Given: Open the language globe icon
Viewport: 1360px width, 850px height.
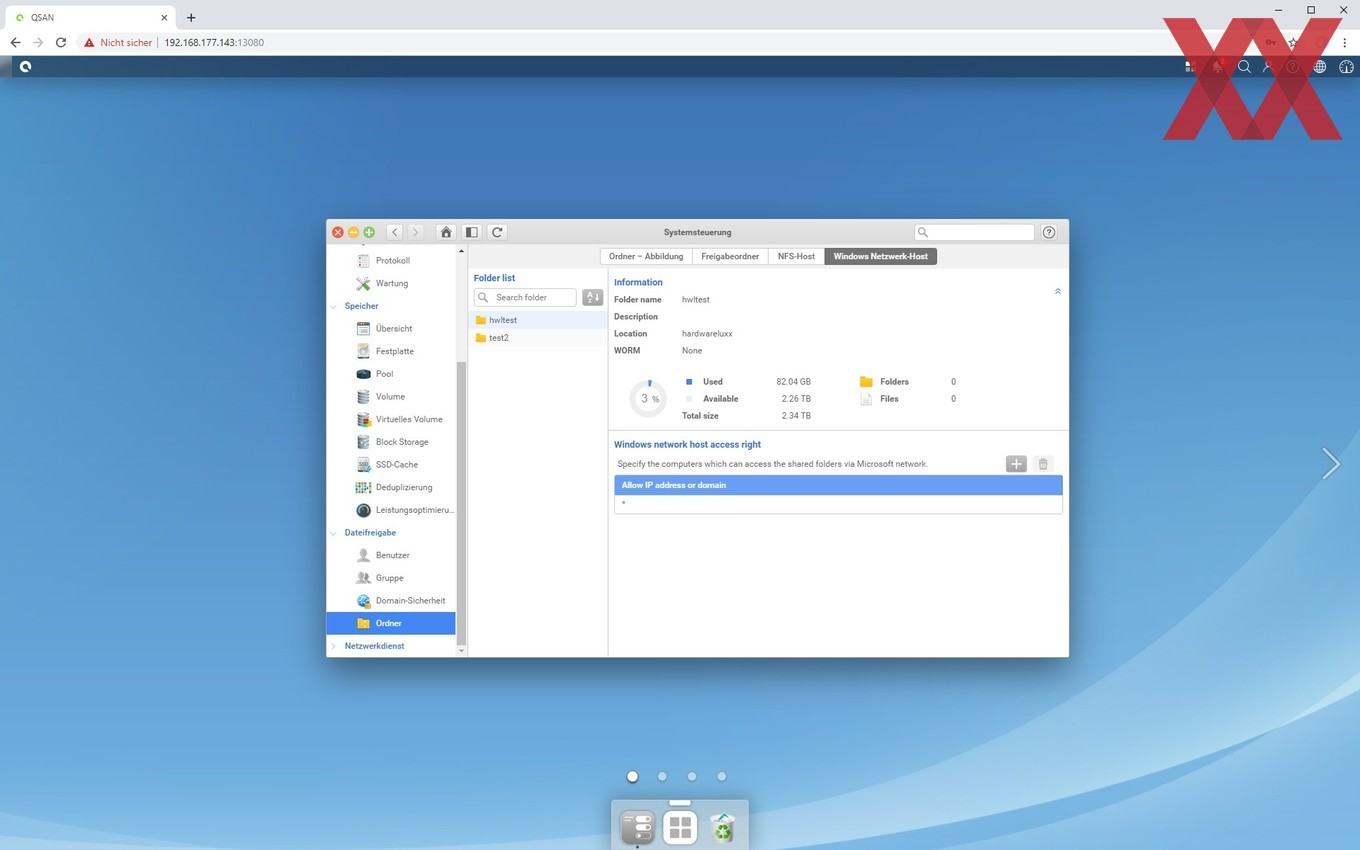Looking at the screenshot, I should [1320, 67].
